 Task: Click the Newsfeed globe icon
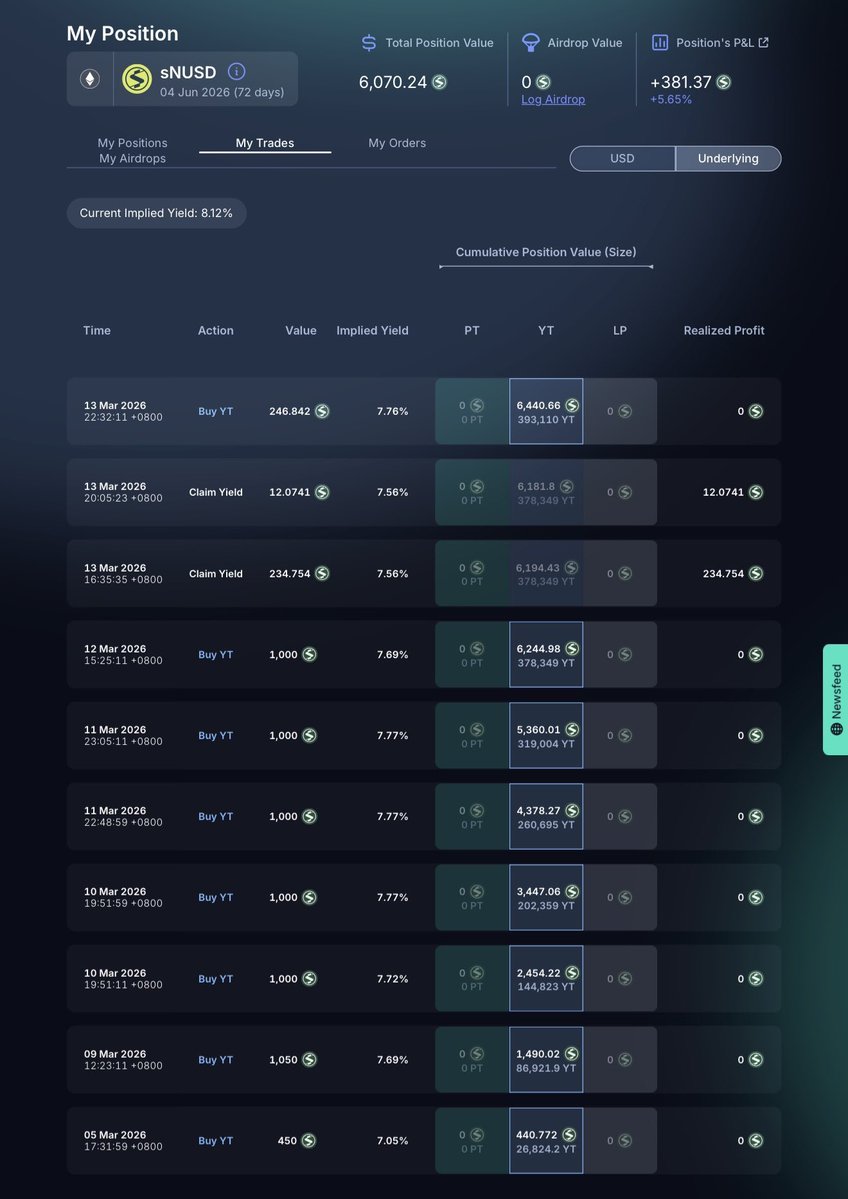point(837,729)
